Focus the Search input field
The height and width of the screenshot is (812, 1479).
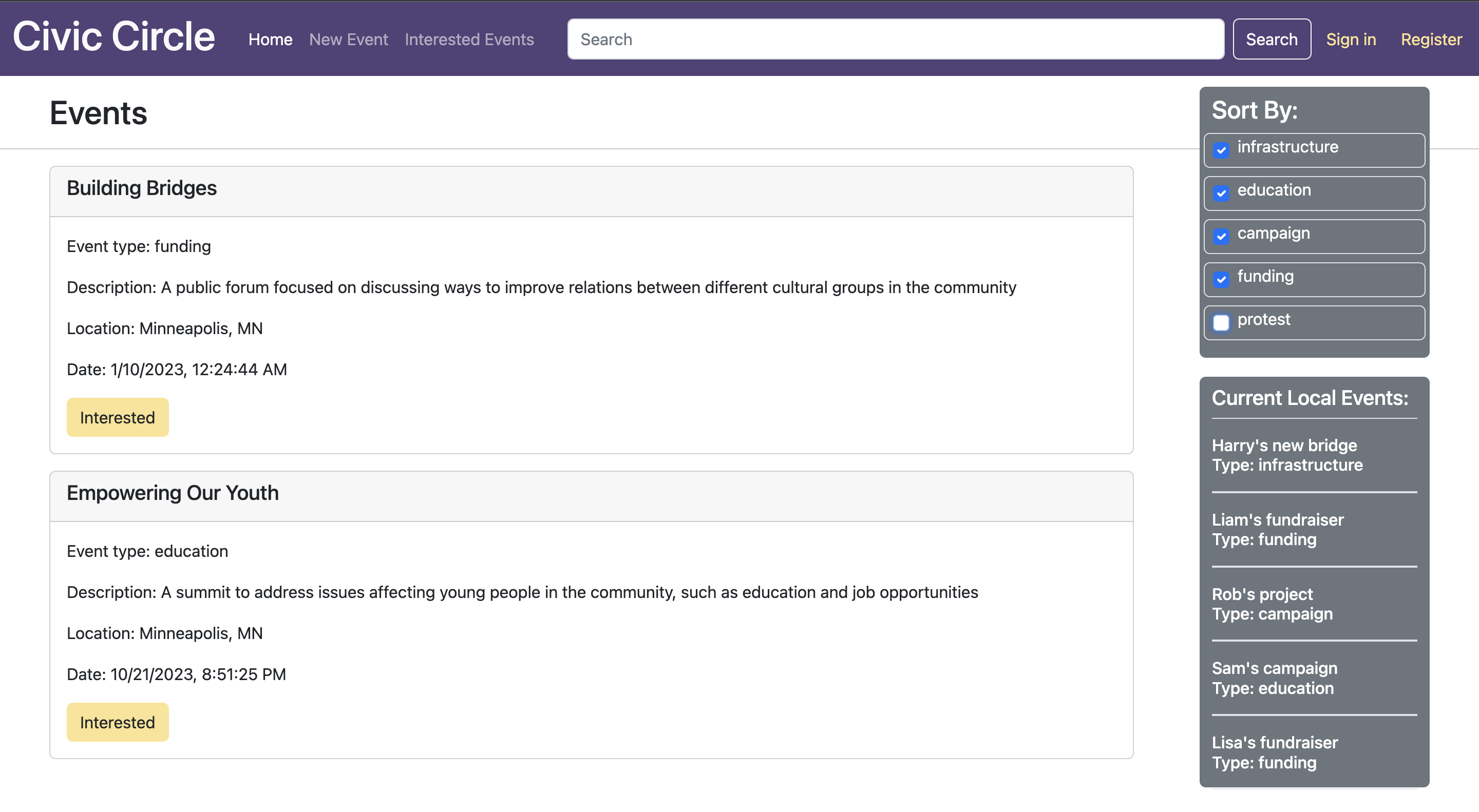click(x=895, y=39)
